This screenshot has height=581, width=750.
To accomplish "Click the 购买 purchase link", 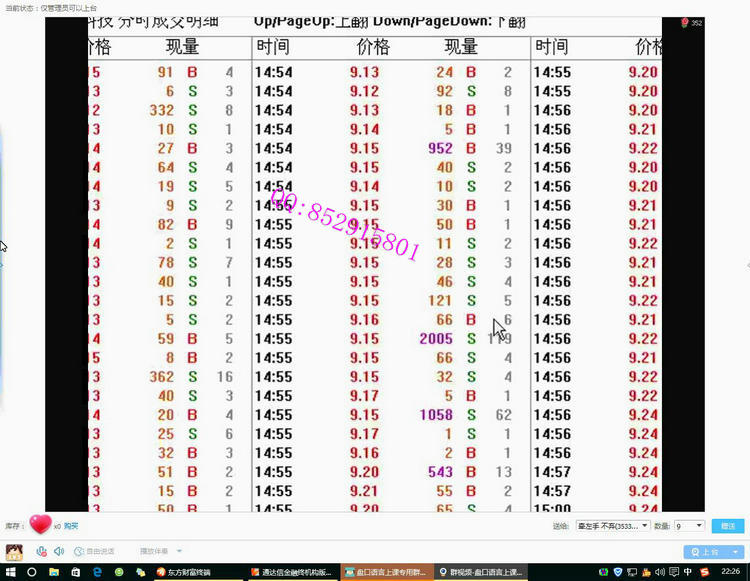I will click(x=72, y=526).
